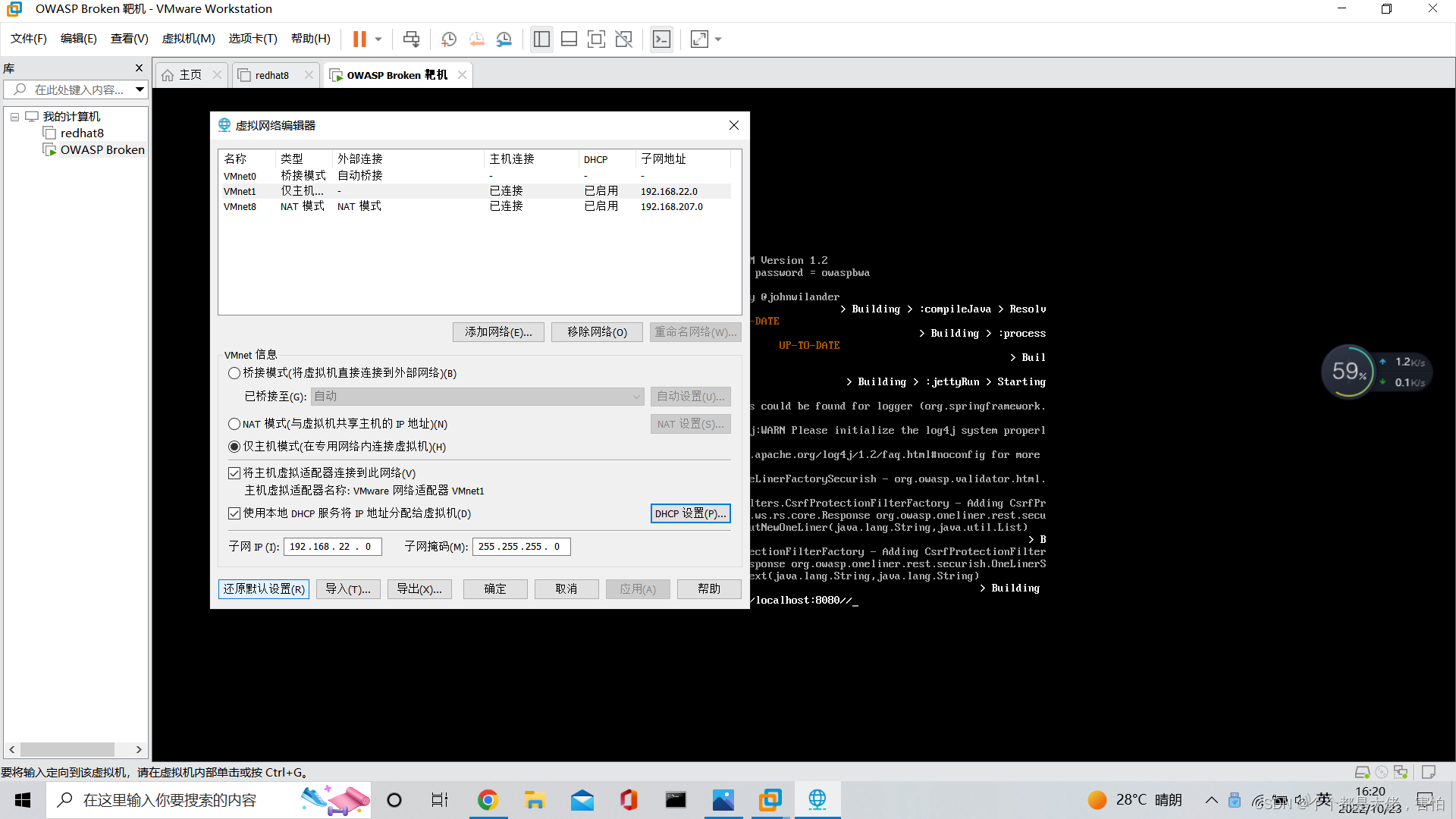Open the Windows Start menu
Screen dimensions: 1456x819
point(23,800)
